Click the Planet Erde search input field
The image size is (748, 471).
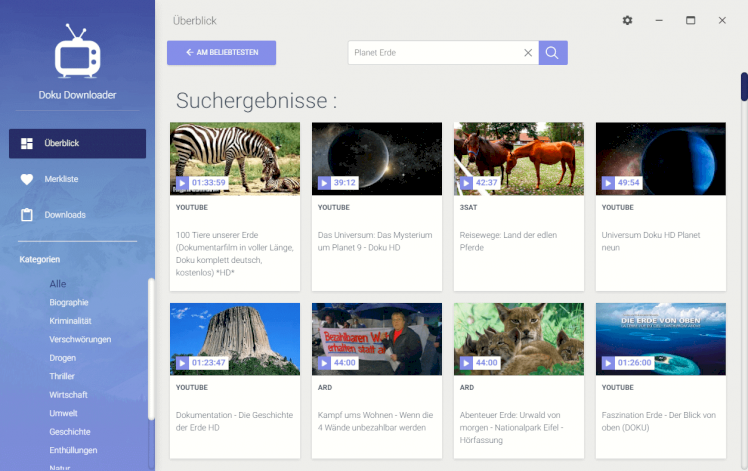click(x=435, y=53)
